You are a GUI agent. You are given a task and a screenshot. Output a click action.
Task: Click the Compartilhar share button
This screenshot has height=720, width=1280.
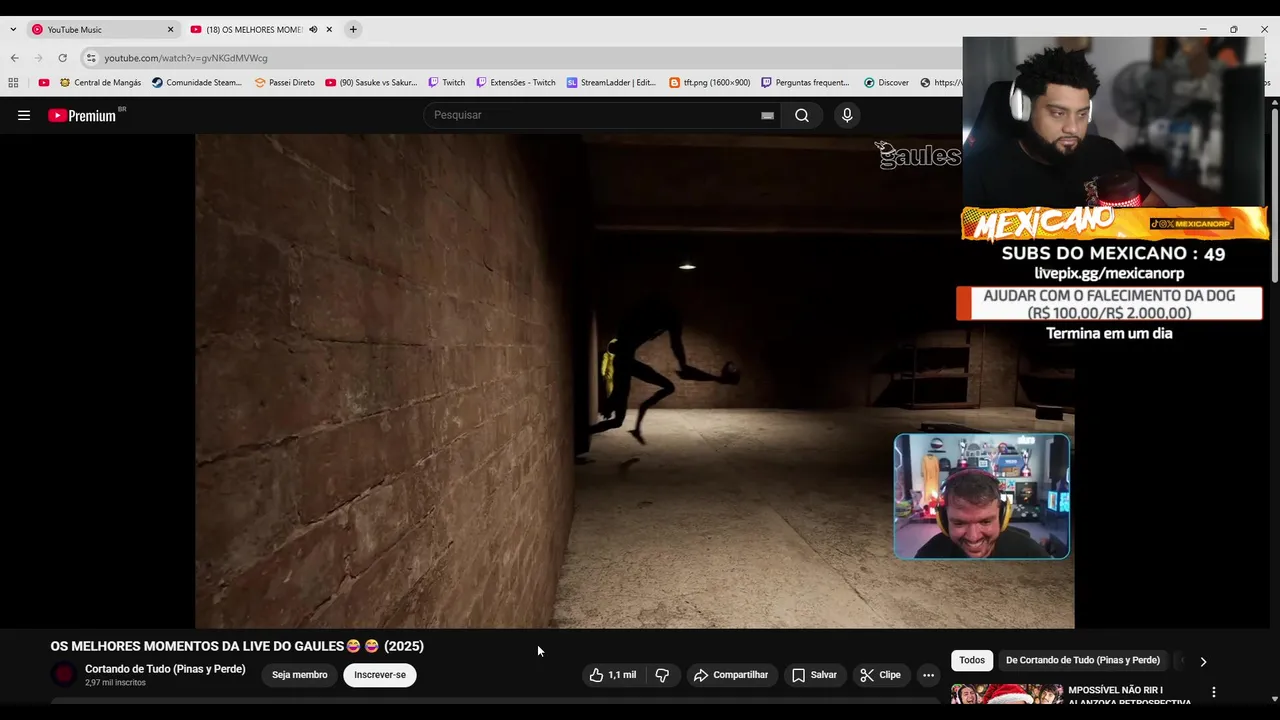pyautogui.click(x=731, y=675)
